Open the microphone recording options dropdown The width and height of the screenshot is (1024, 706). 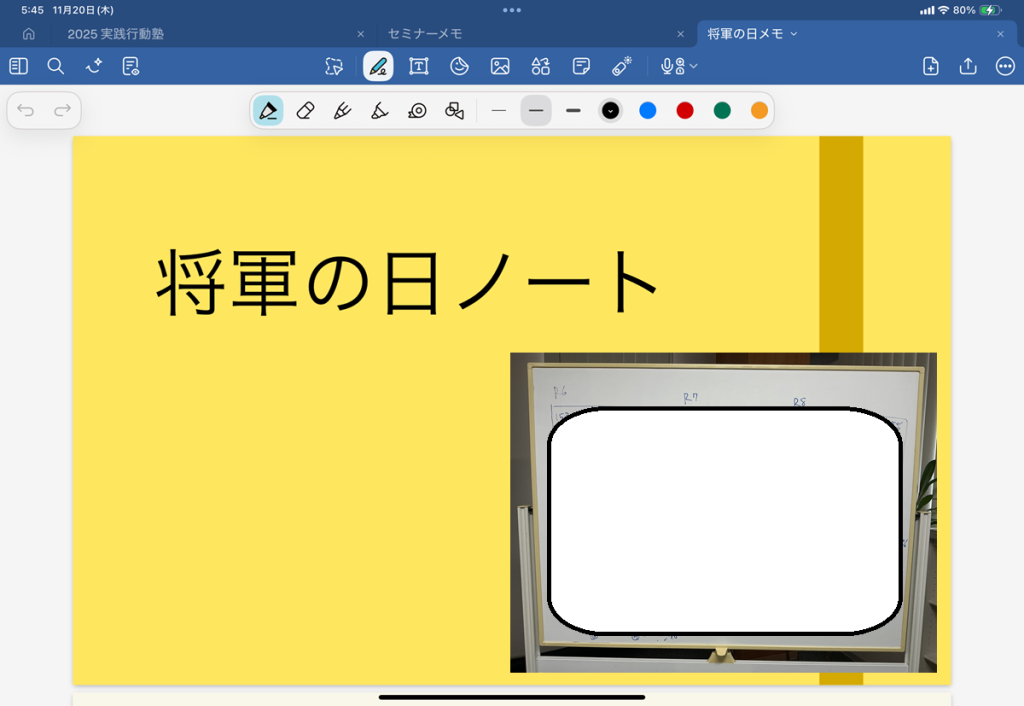[693, 66]
